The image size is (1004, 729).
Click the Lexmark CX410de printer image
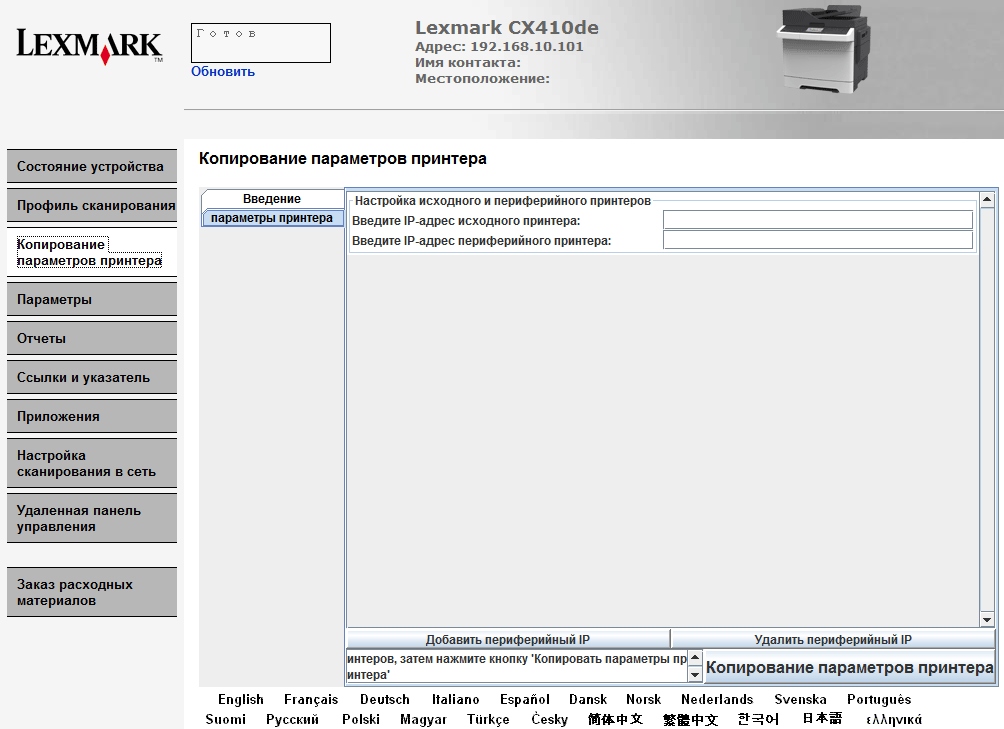coord(823,49)
